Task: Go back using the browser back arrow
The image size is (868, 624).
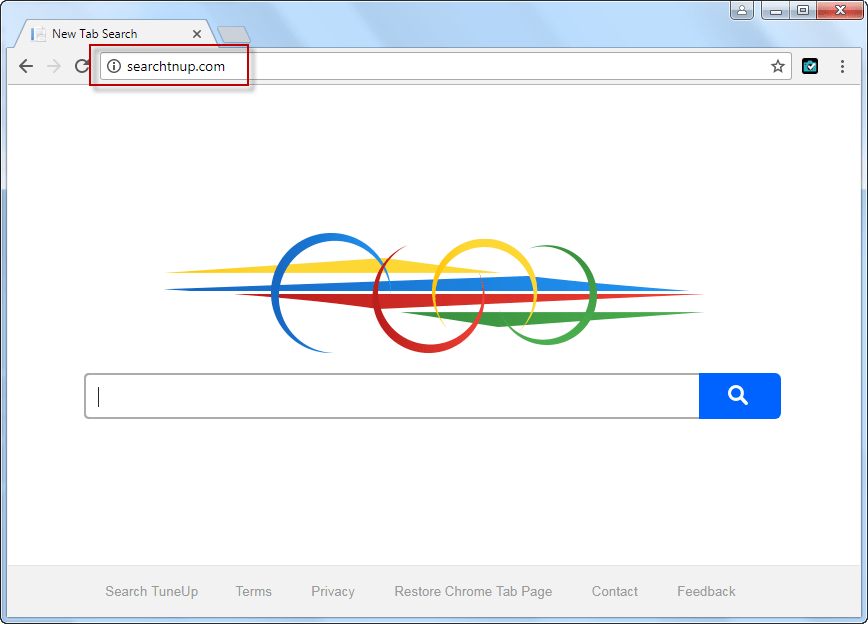Action: [x=26, y=66]
